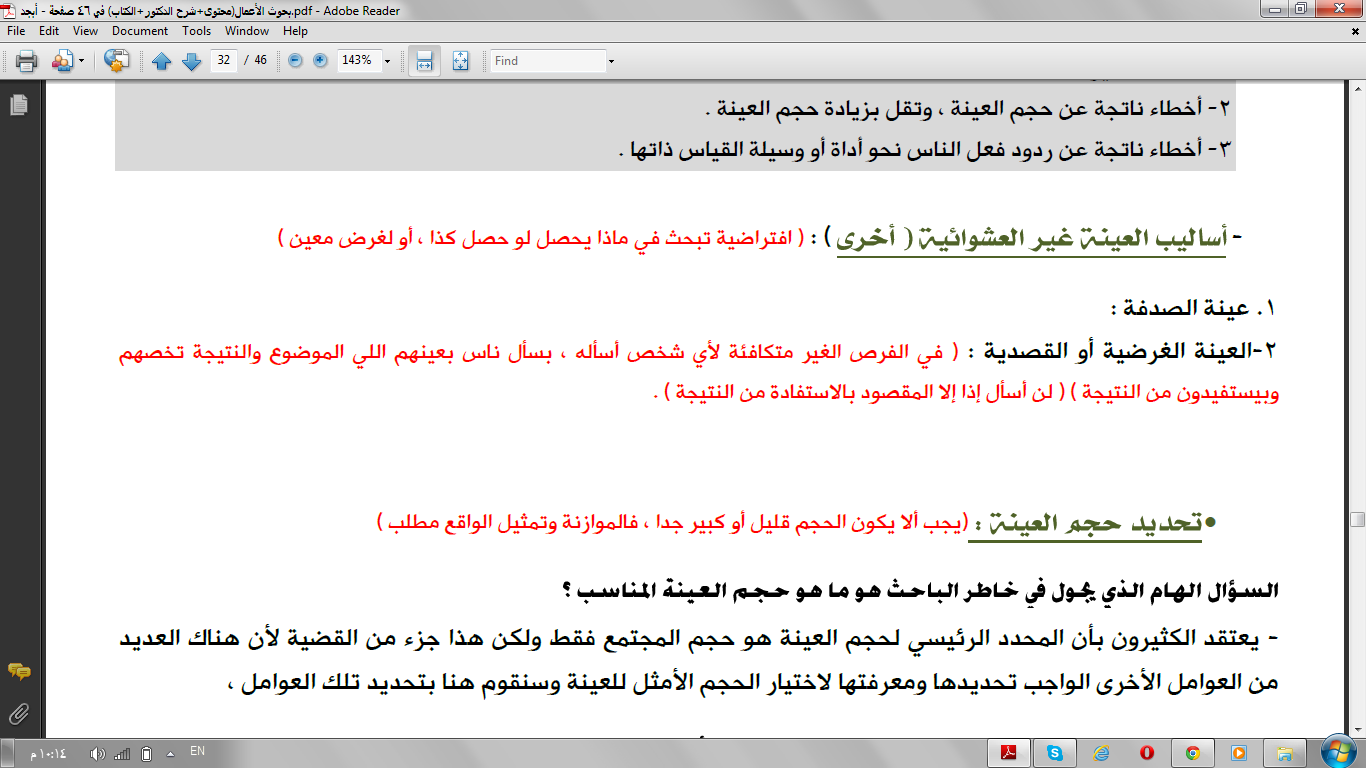Click the battery tray icon
1366x768 pixels.
(x=146, y=753)
